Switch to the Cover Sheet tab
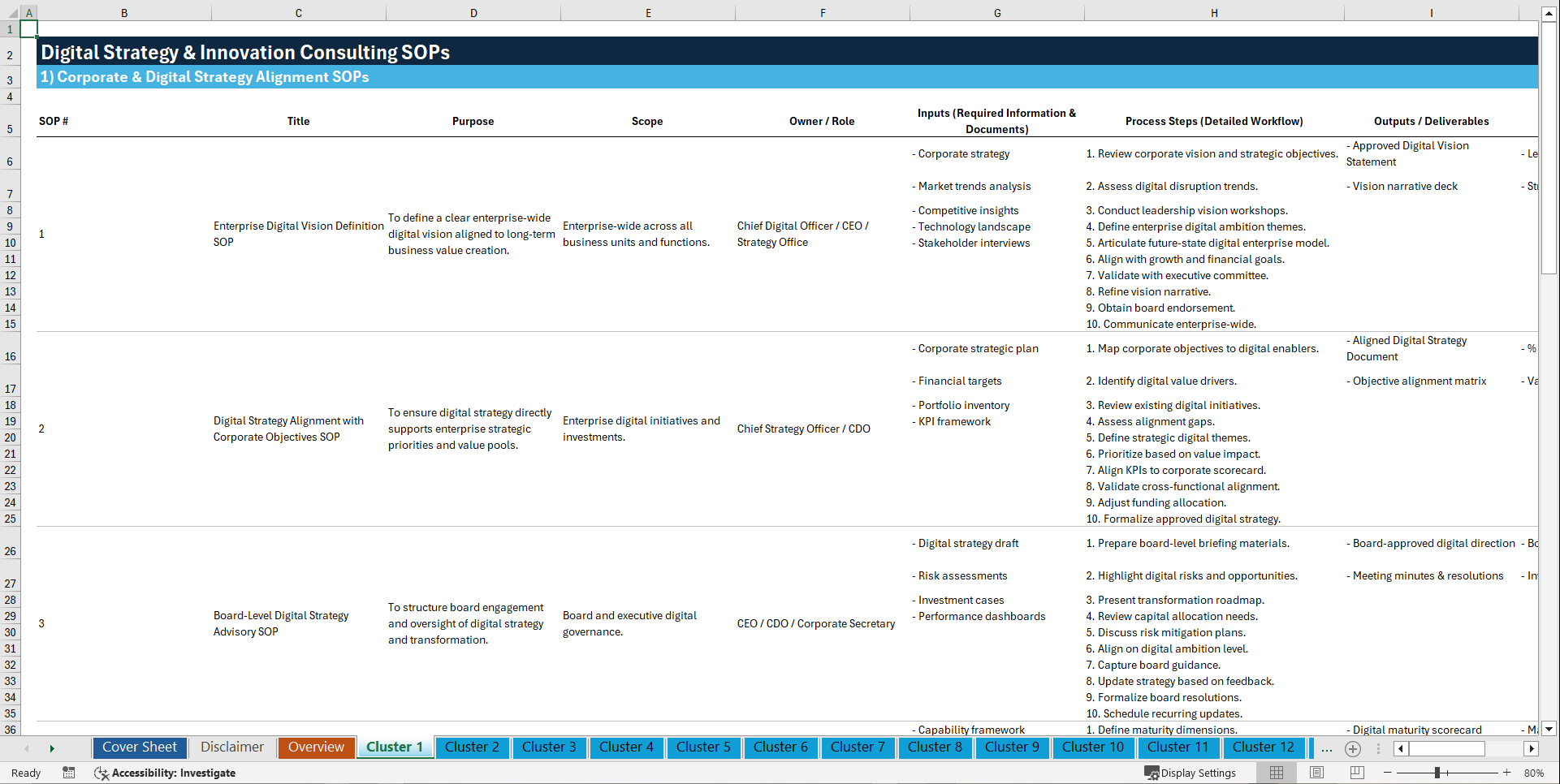The image size is (1560, 784). coord(139,747)
